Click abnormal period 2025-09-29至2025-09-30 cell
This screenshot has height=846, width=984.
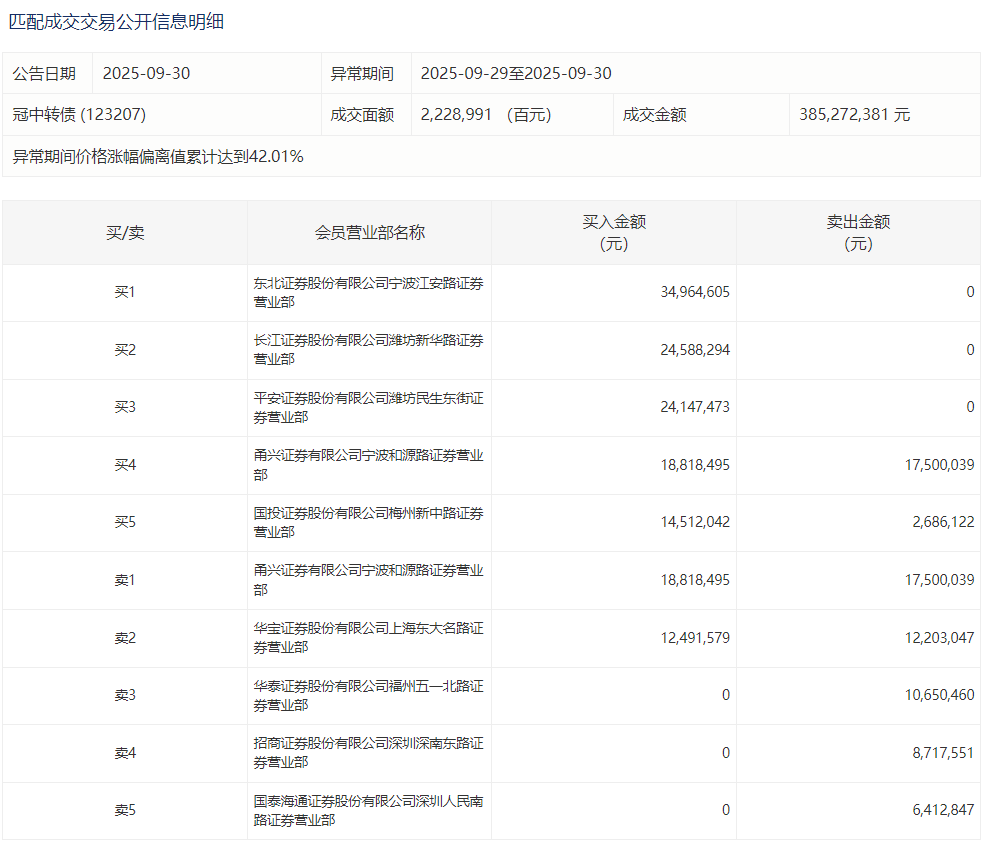[516, 73]
